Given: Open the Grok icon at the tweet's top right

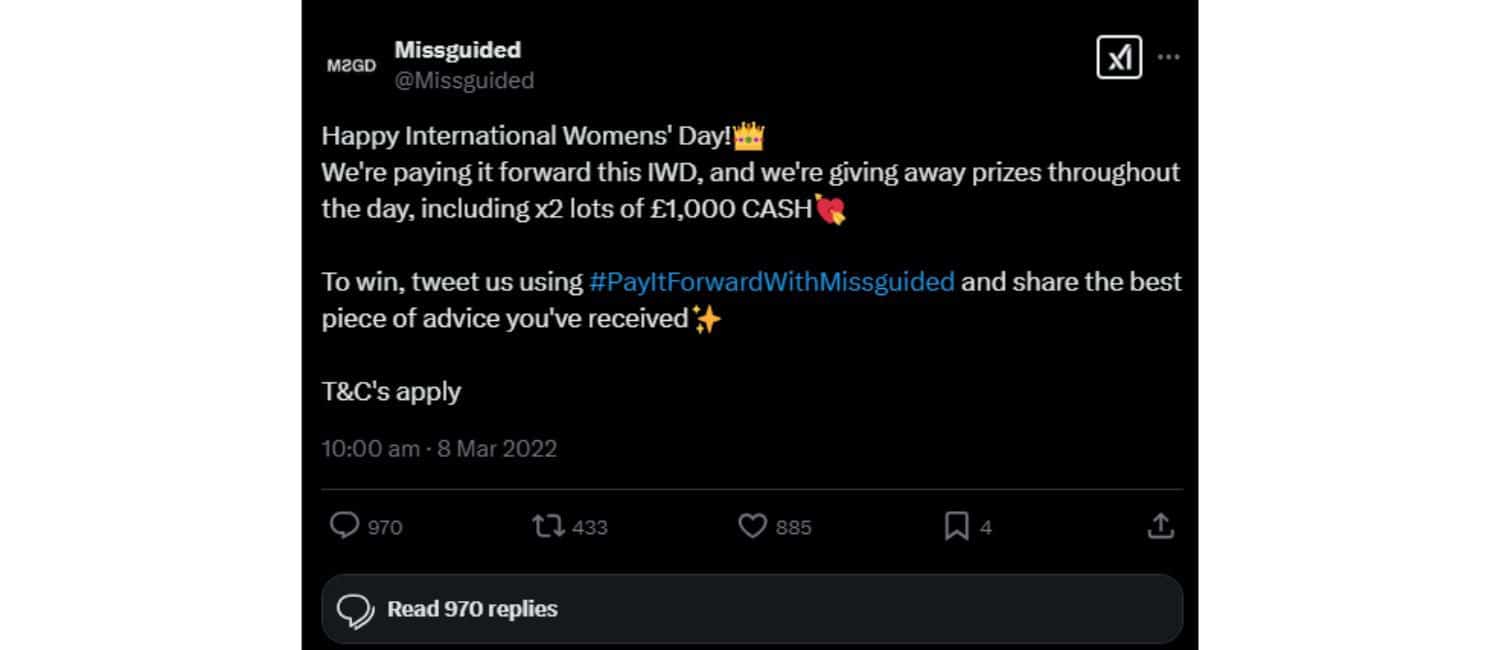Looking at the screenshot, I should pos(1118,58).
